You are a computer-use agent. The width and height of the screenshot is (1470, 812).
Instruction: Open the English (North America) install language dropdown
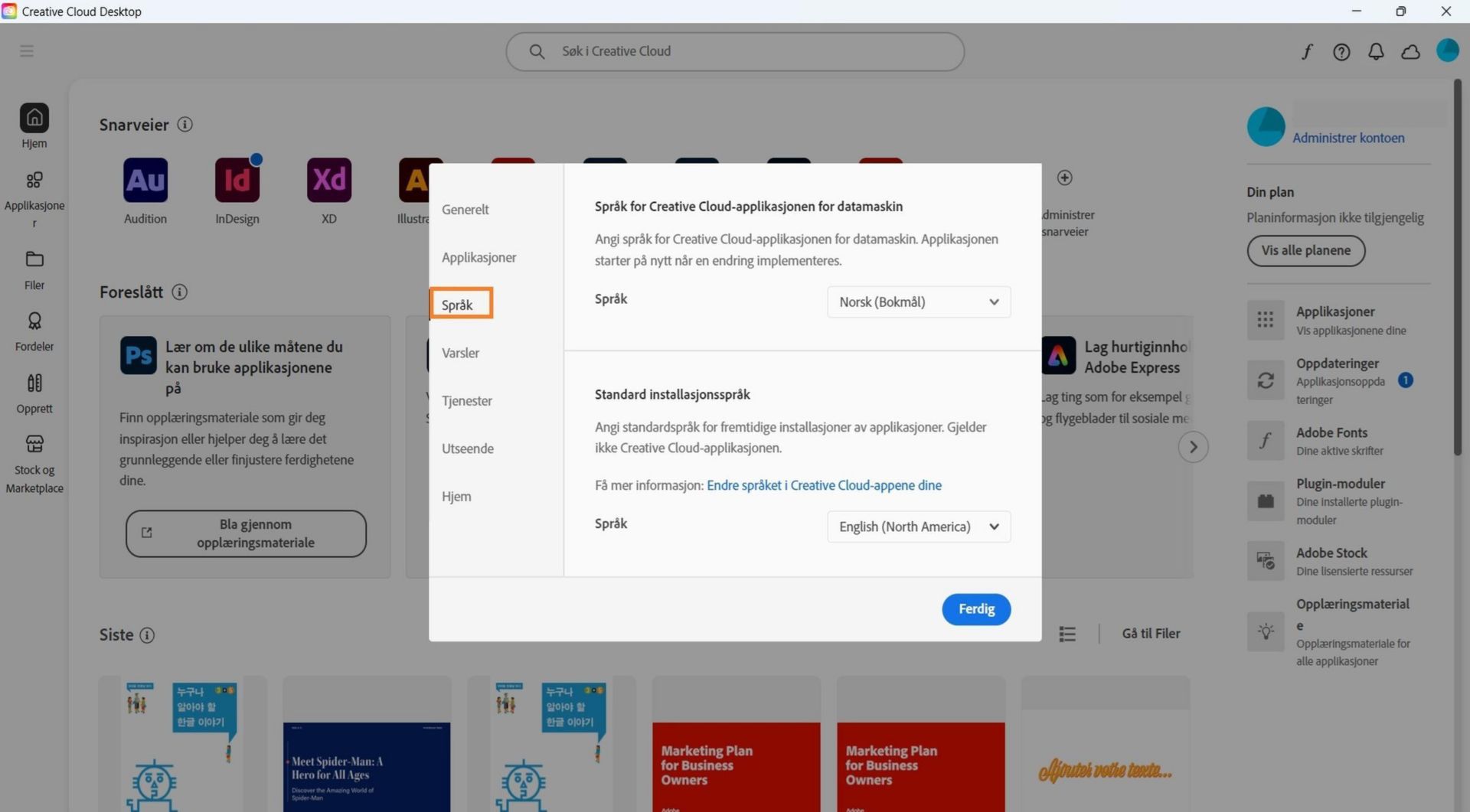(x=919, y=527)
